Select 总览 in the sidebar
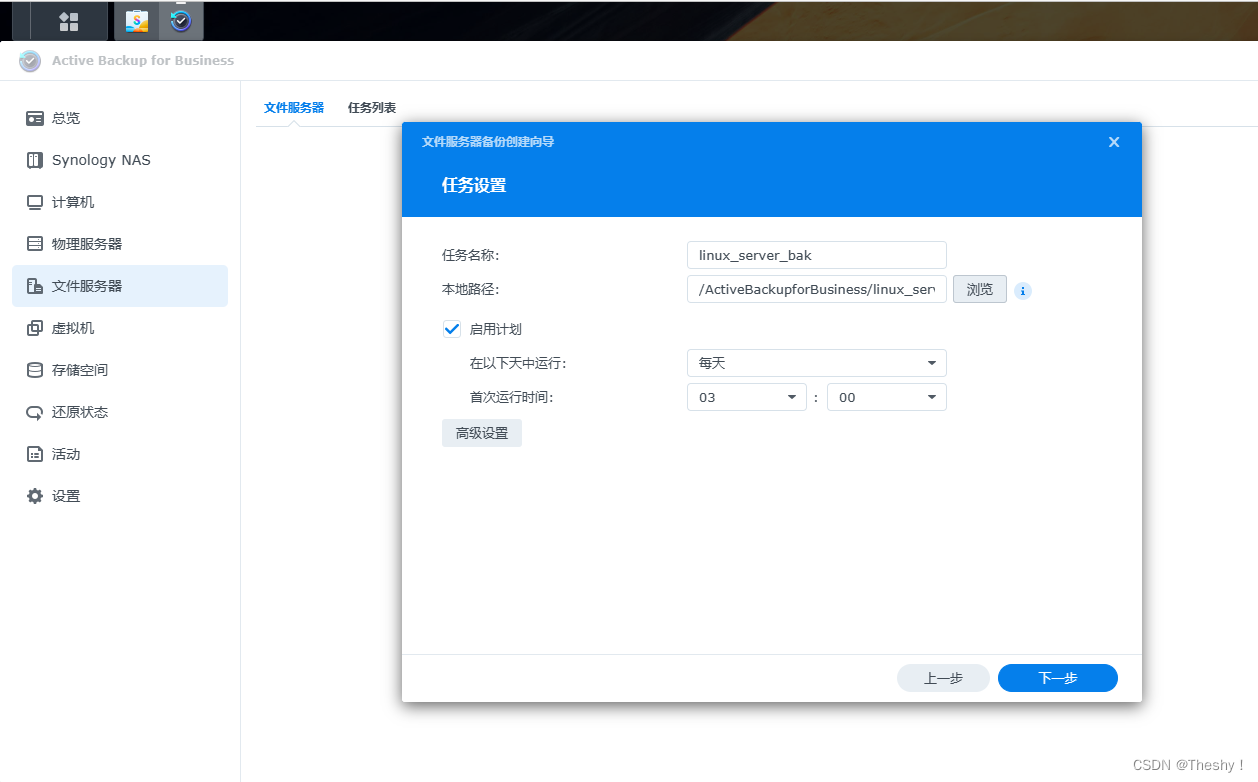This screenshot has width=1258, height=782. tap(120, 118)
